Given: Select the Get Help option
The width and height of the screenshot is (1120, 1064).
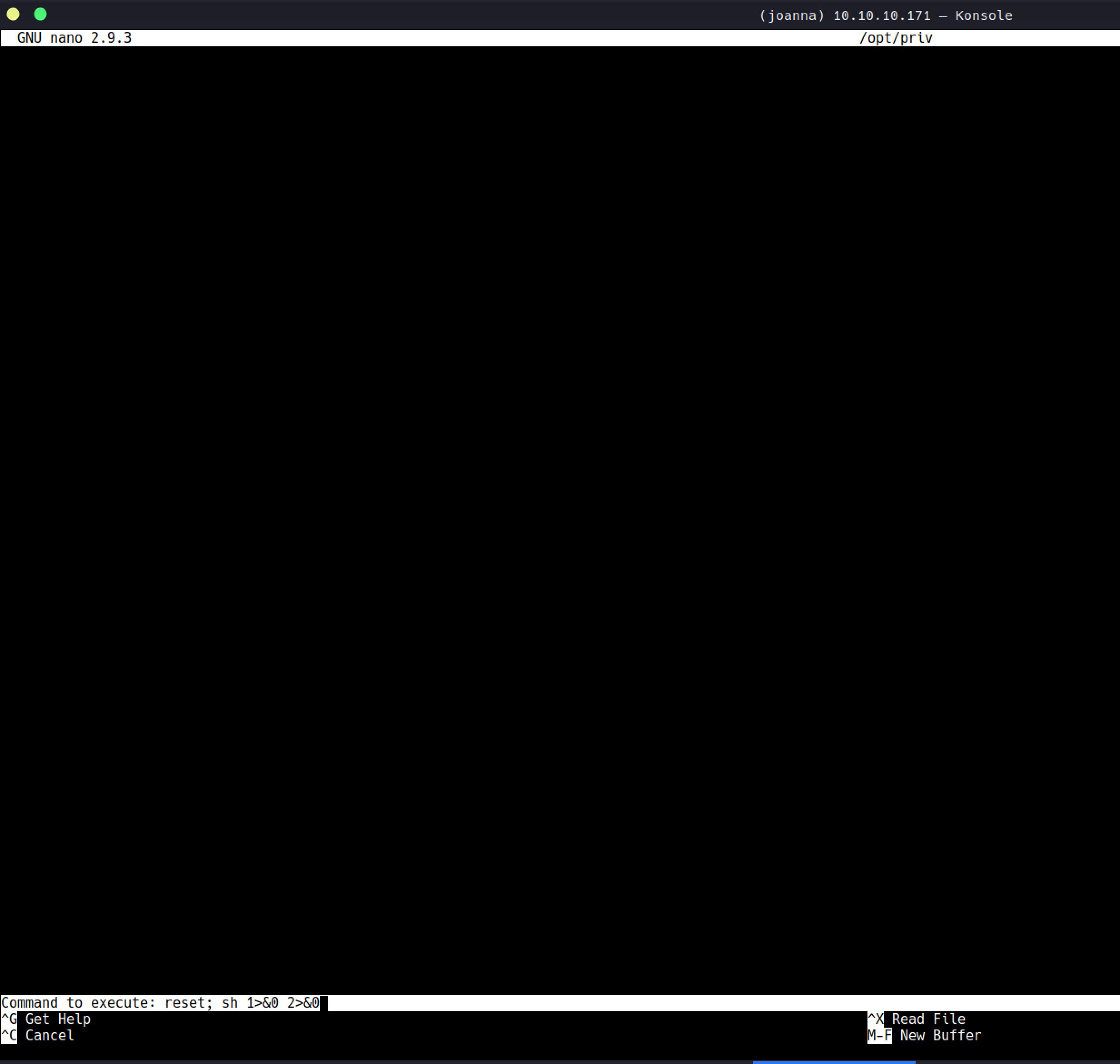Looking at the screenshot, I should click(58, 1019).
